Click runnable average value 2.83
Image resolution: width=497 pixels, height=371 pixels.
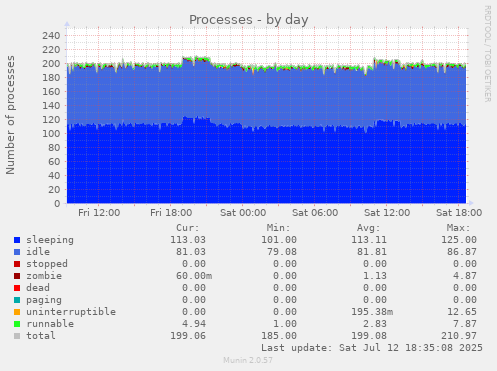point(375,324)
